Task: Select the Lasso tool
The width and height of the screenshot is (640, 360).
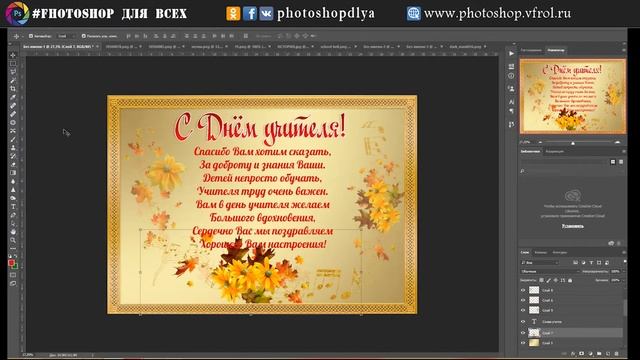Action: coord(13,72)
